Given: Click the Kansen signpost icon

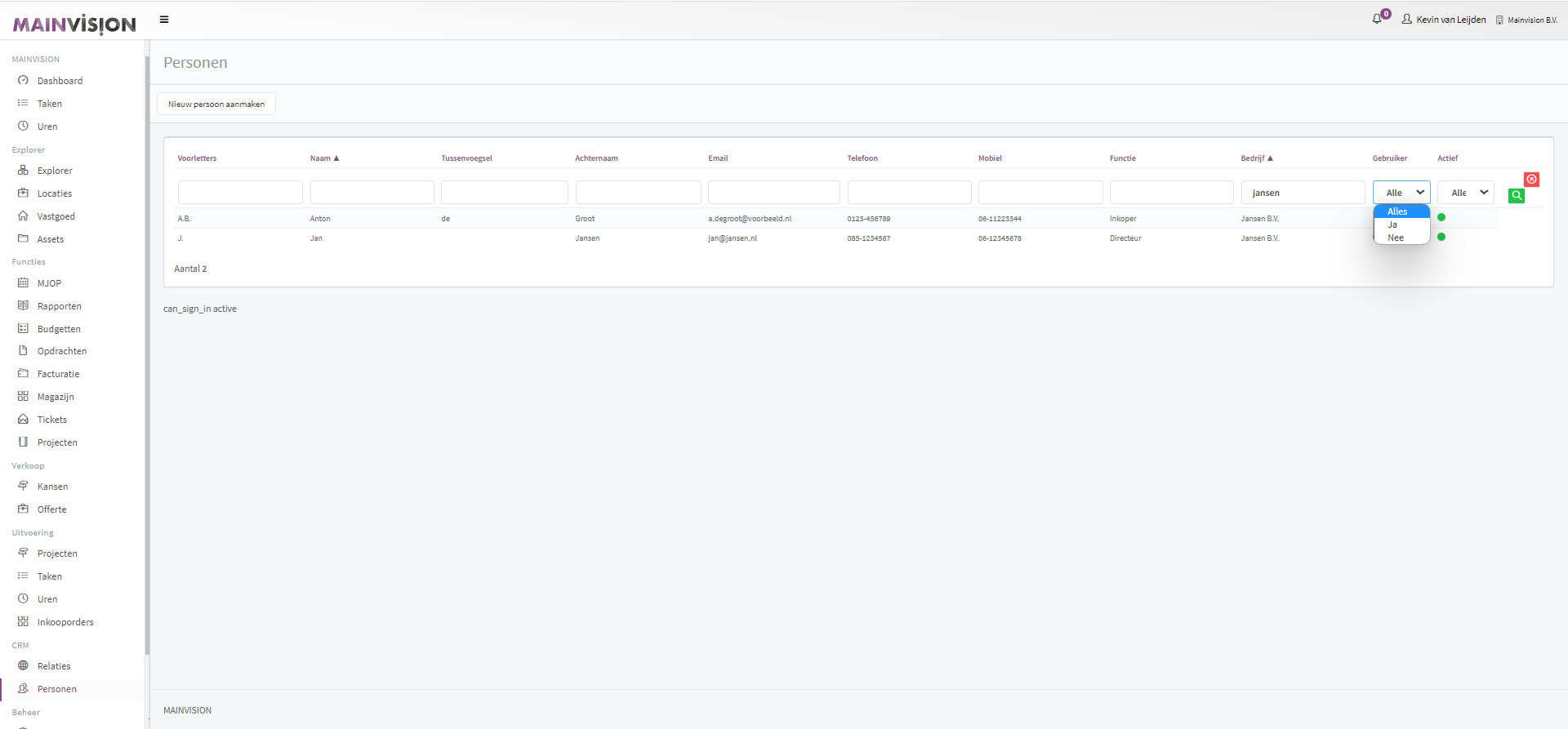Looking at the screenshot, I should (x=23, y=487).
